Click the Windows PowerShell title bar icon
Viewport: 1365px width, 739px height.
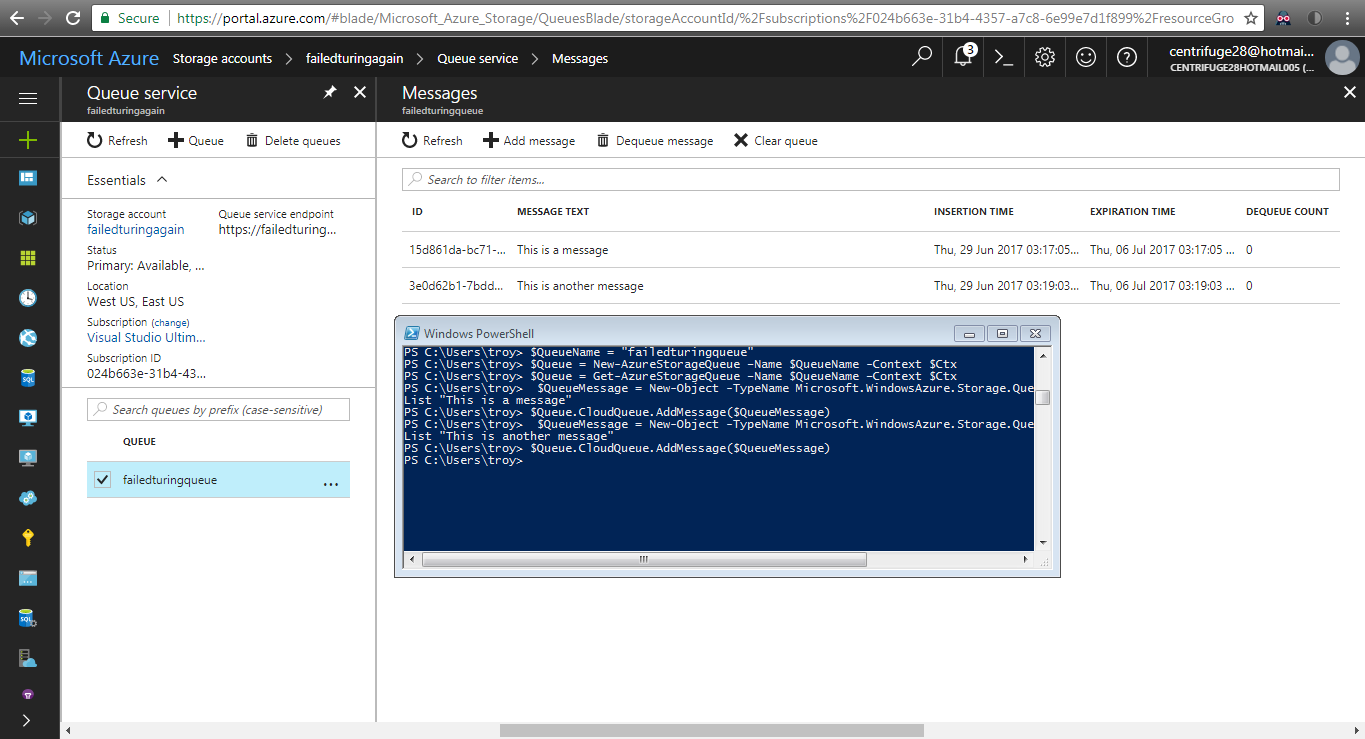412,333
